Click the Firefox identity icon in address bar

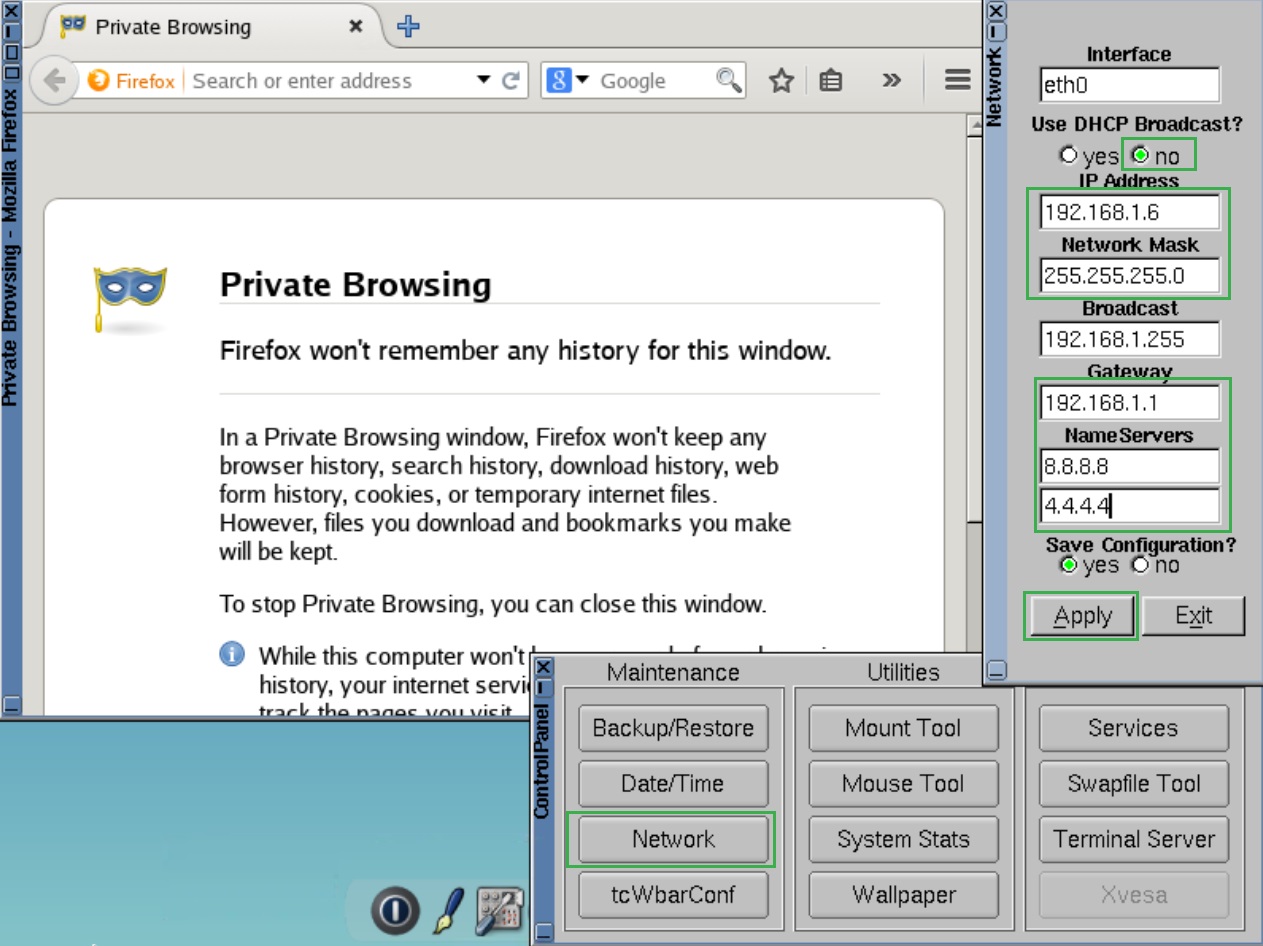[131, 81]
